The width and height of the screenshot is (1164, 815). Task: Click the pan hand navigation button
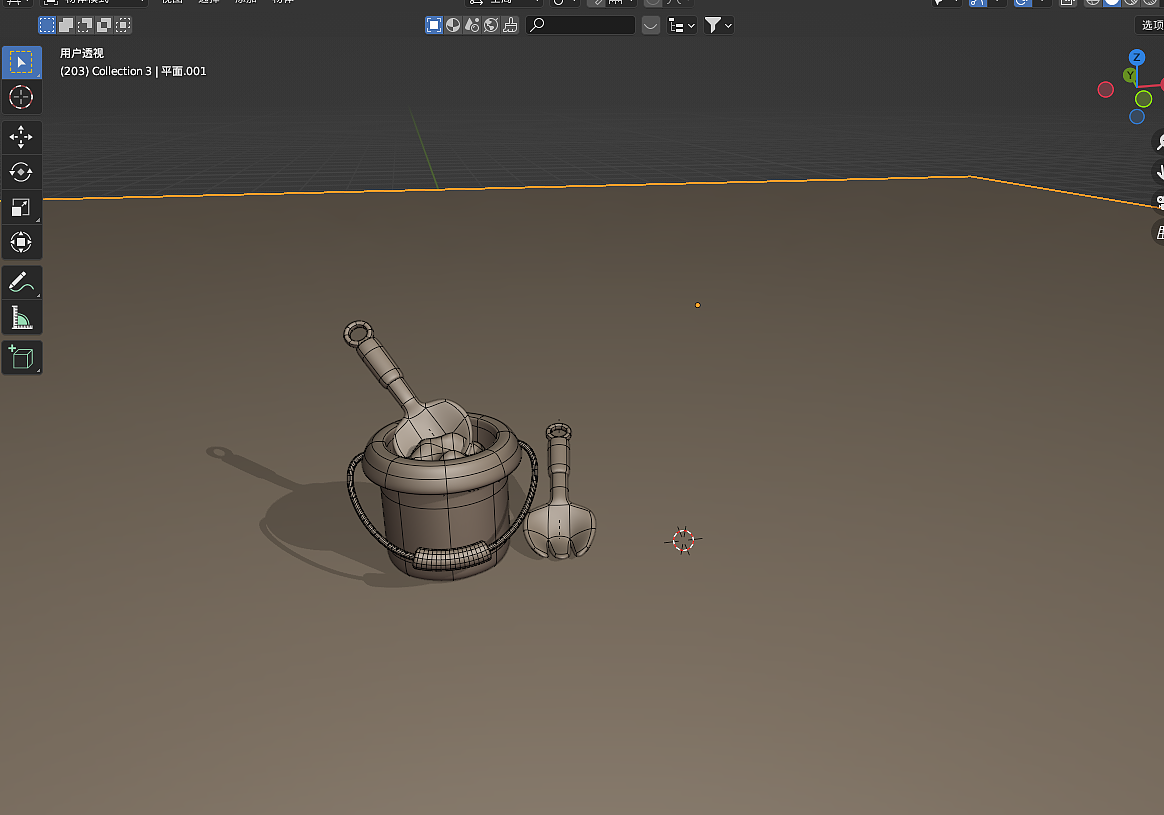click(1159, 171)
